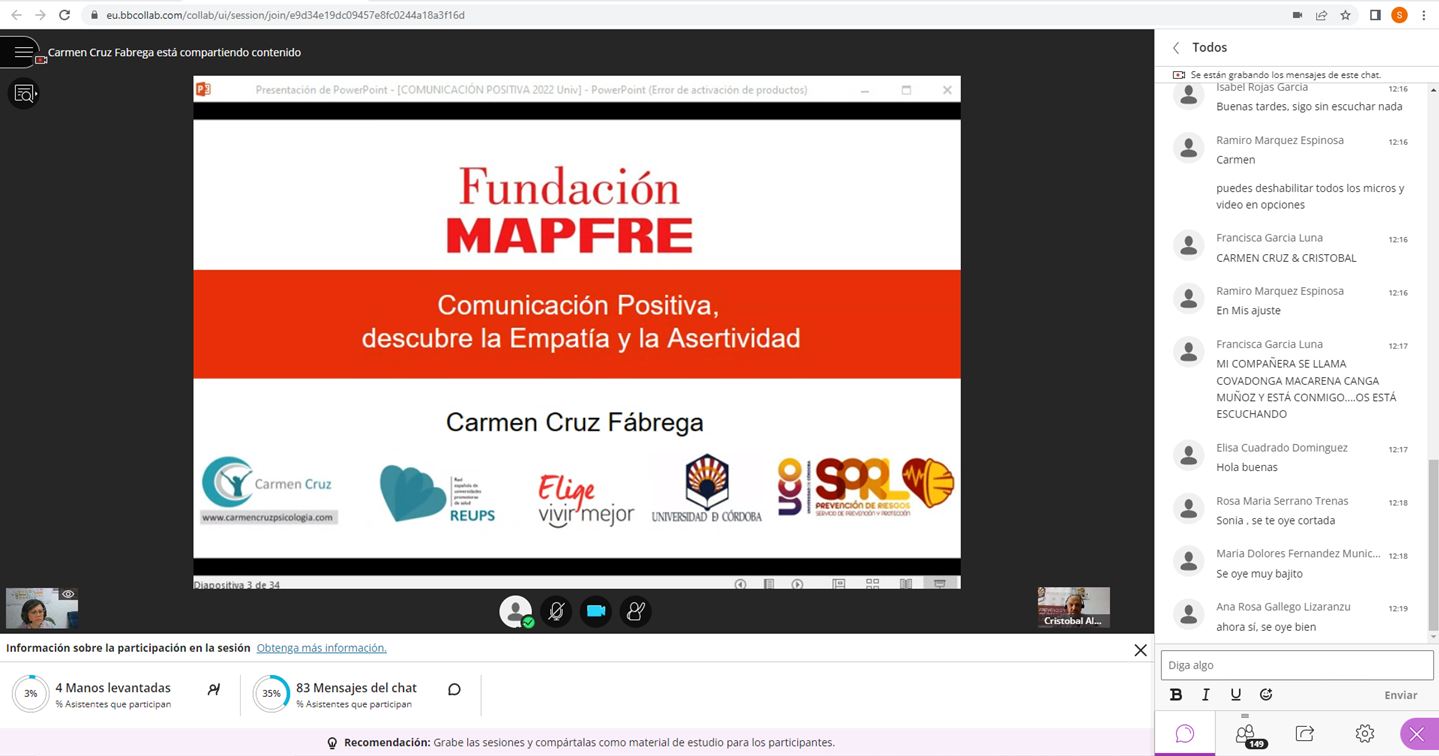The image size is (1439, 756).
Task: Open the Collaborate session menu hamburger
Action: 23,52
